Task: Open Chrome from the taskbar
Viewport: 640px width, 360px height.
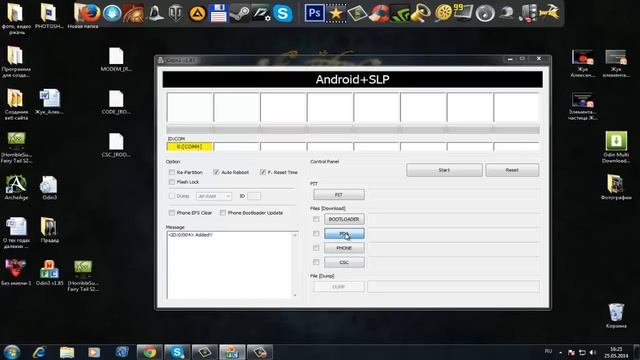Action: click(x=149, y=352)
